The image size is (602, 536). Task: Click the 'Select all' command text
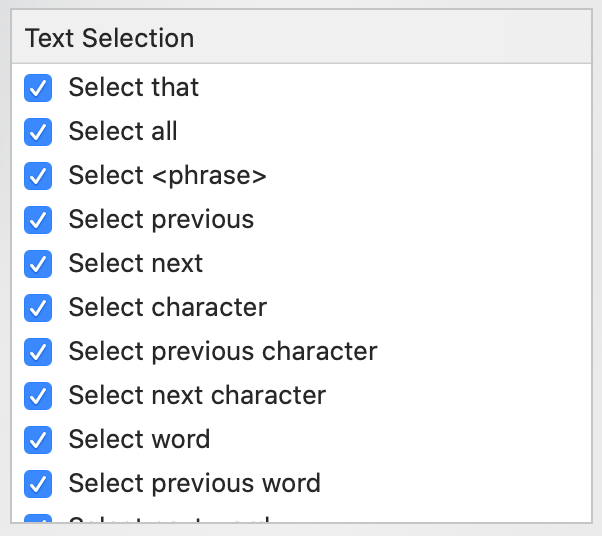pos(123,132)
